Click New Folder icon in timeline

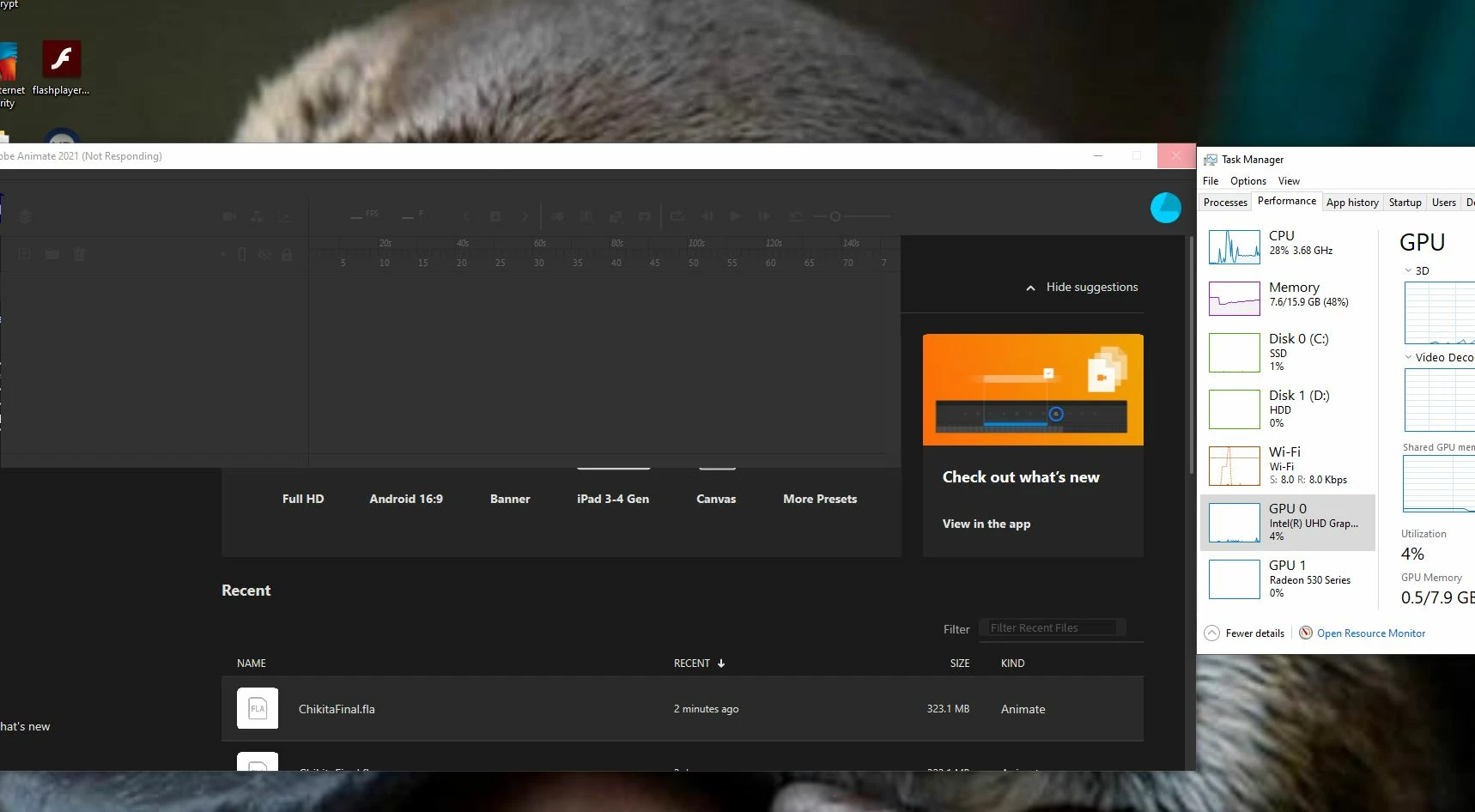tap(52, 254)
